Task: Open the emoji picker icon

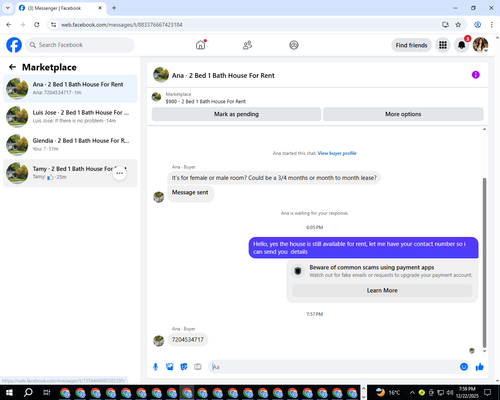Action: 464,367
